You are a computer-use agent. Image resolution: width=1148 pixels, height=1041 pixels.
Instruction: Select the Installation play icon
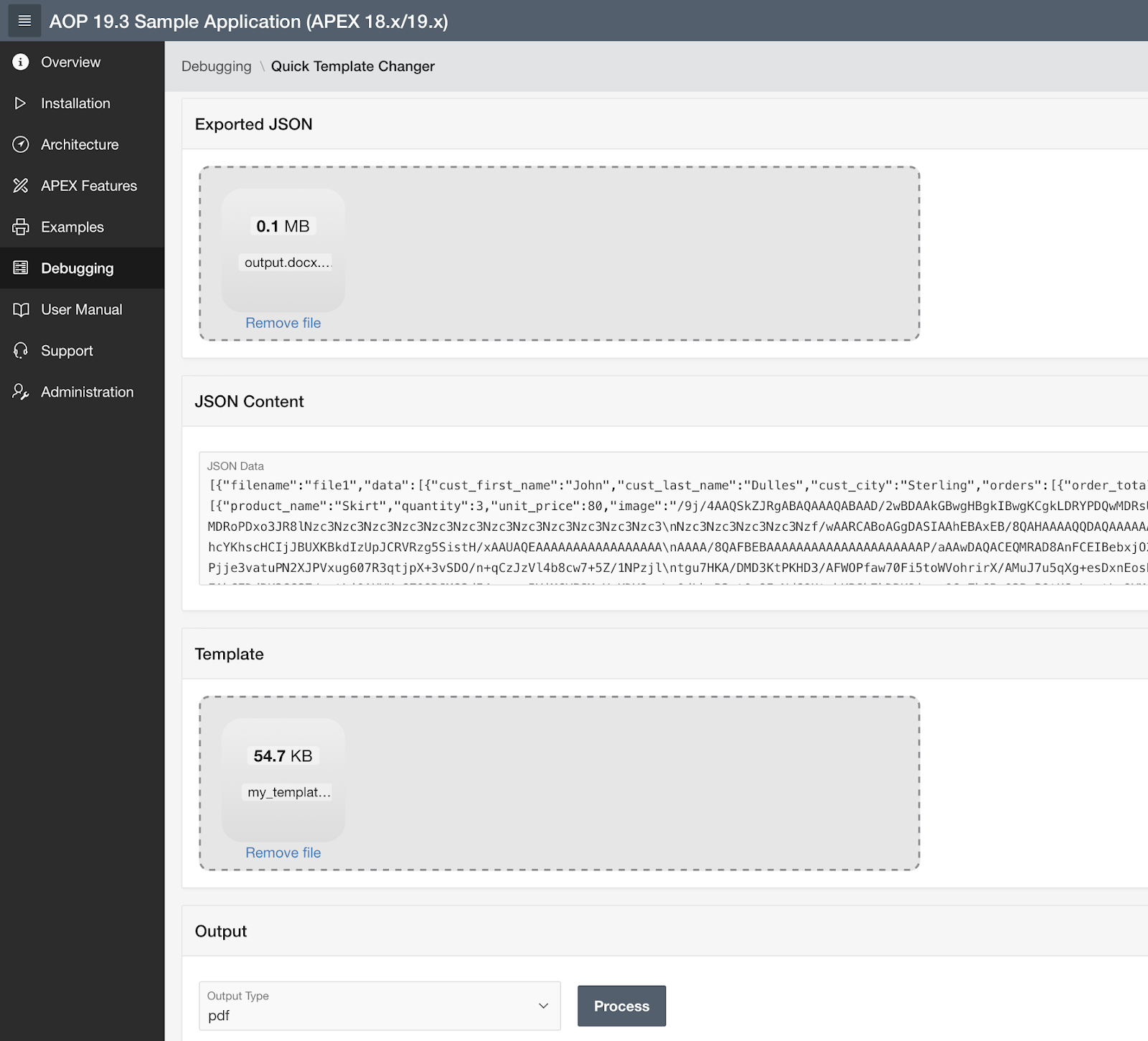tap(21, 103)
